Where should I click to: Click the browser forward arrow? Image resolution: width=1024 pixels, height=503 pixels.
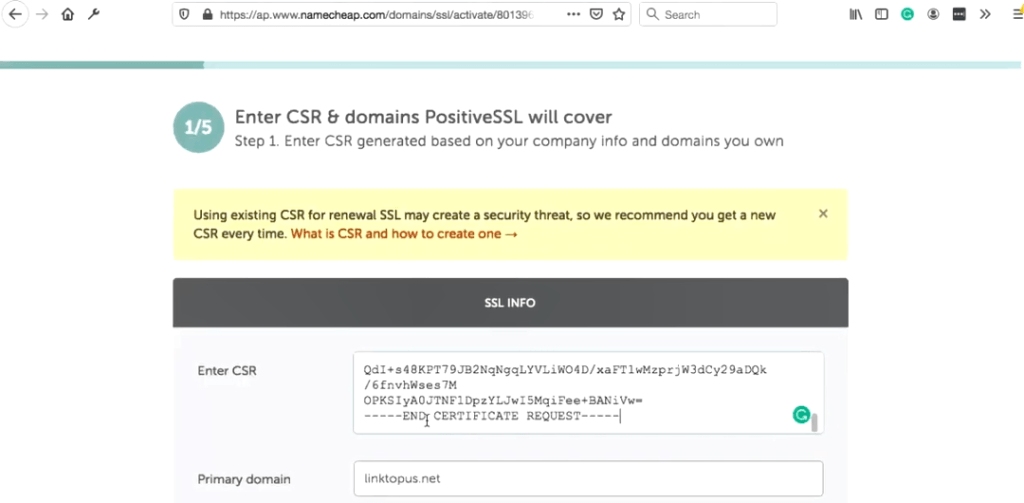click(42, 14)
